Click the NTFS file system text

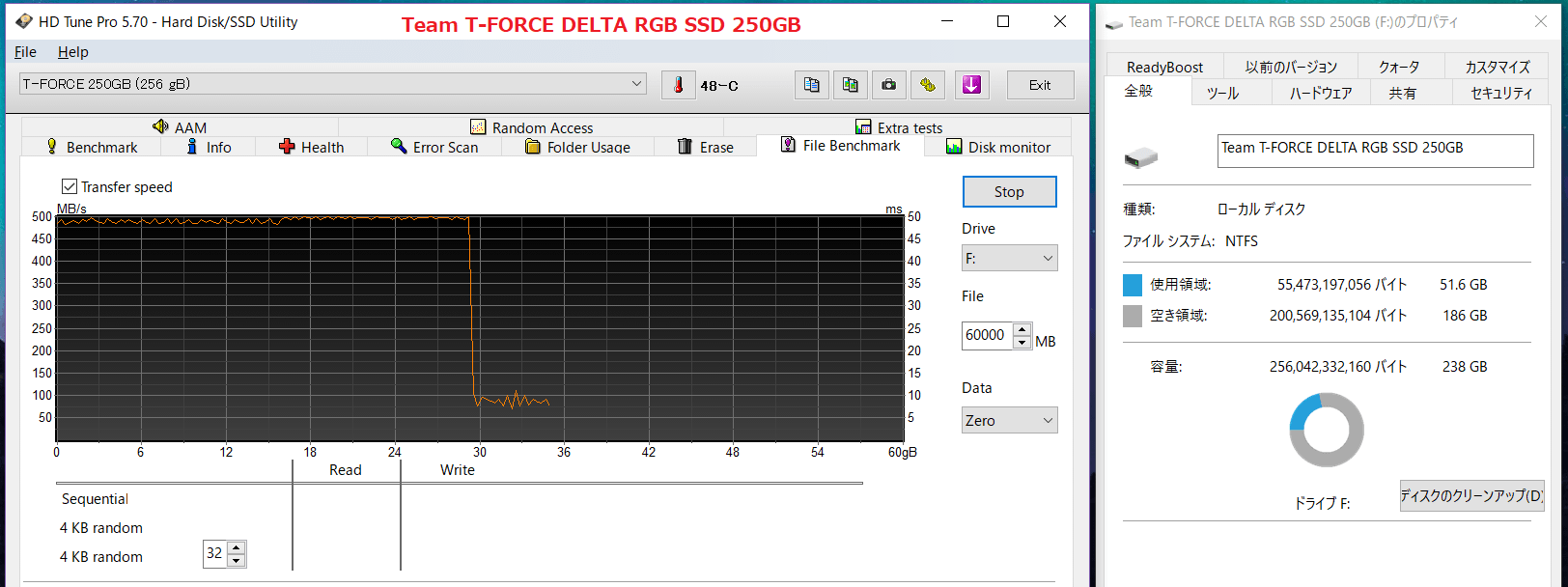[1242, 241]
